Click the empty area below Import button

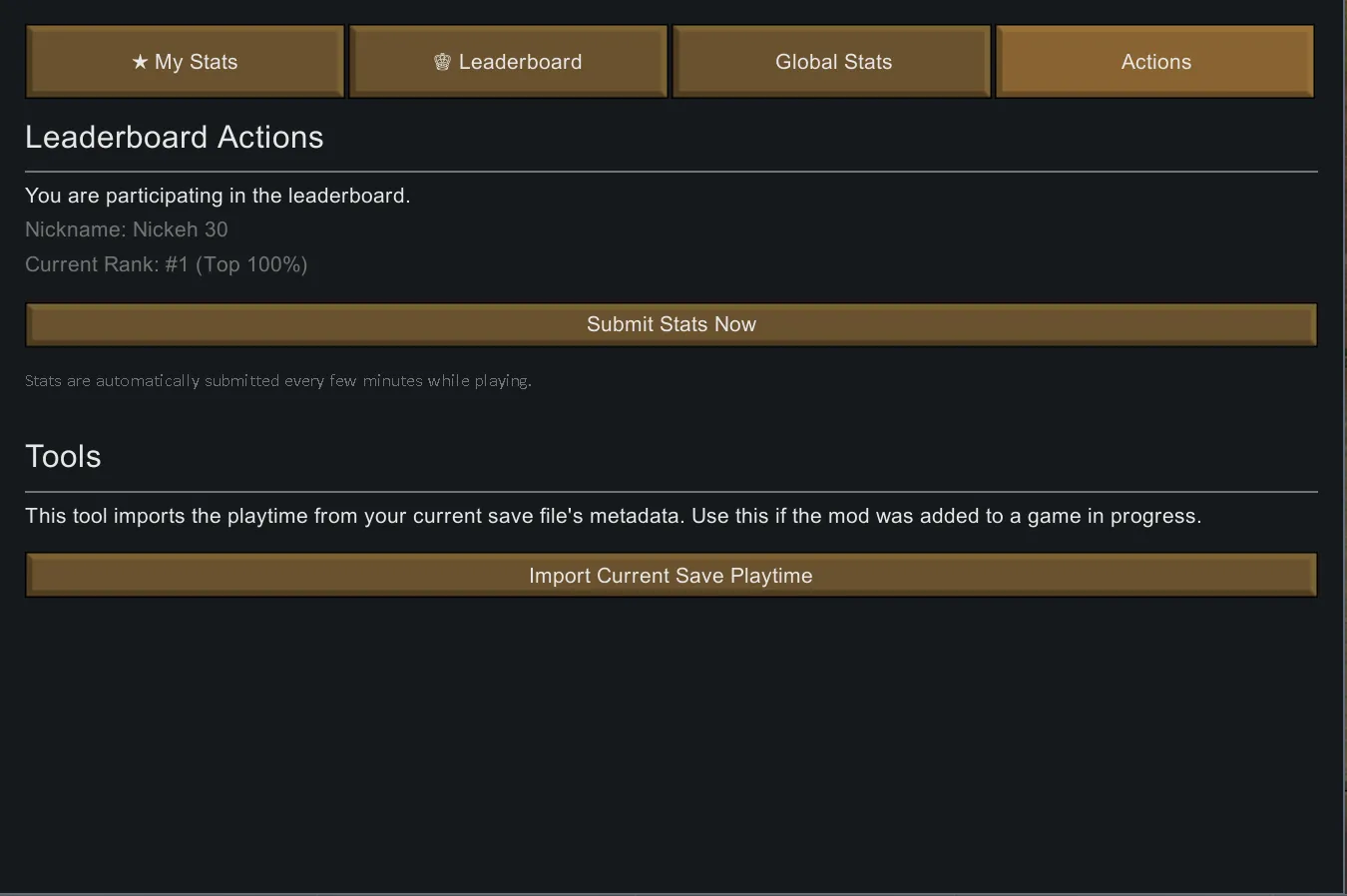click(671, 738)
